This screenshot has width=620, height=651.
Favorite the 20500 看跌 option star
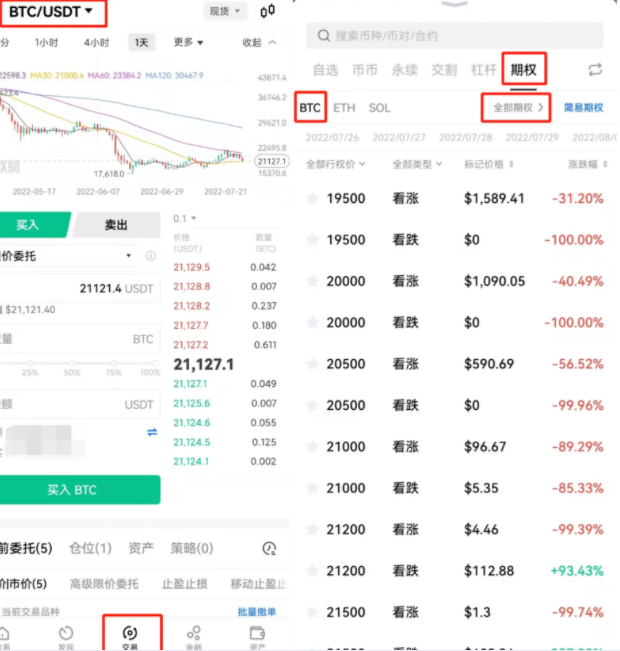click(312, 405)
